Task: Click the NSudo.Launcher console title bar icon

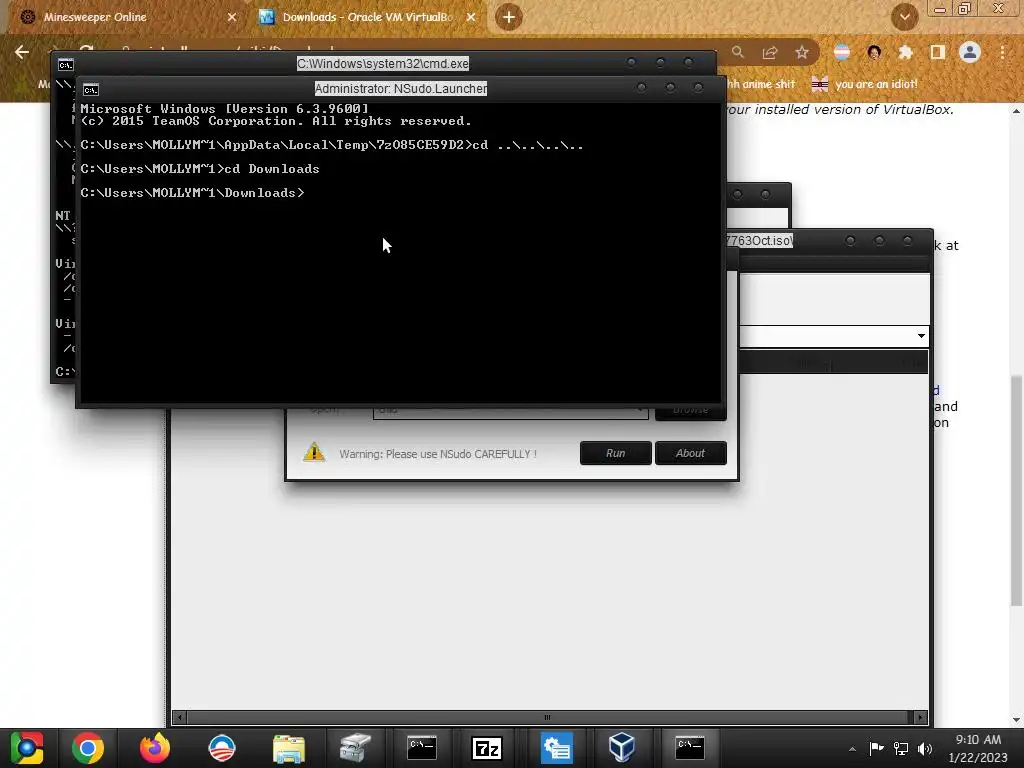Action: (x=91, y=89)
